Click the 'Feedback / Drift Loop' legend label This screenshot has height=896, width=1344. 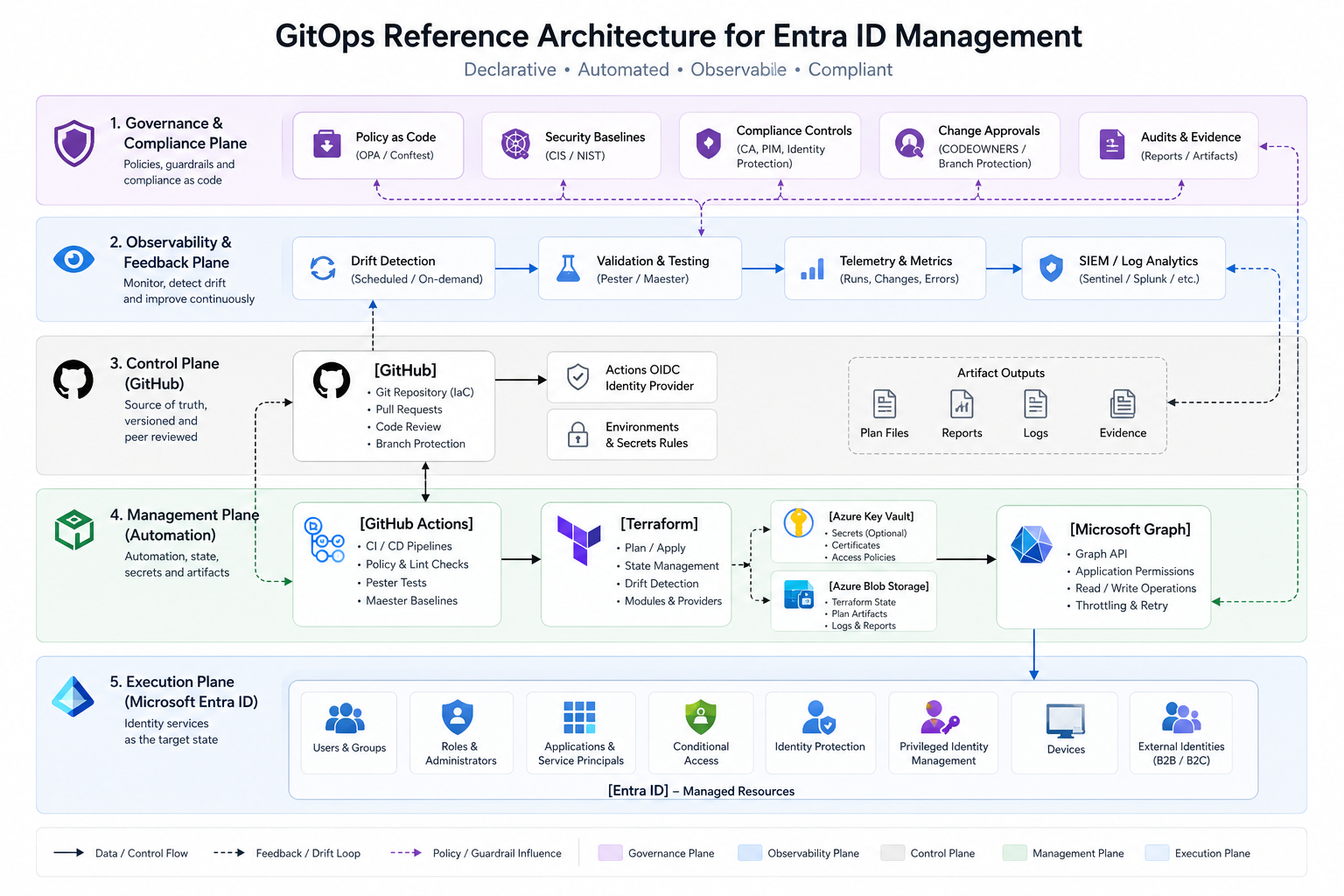[x=308, y=853]
